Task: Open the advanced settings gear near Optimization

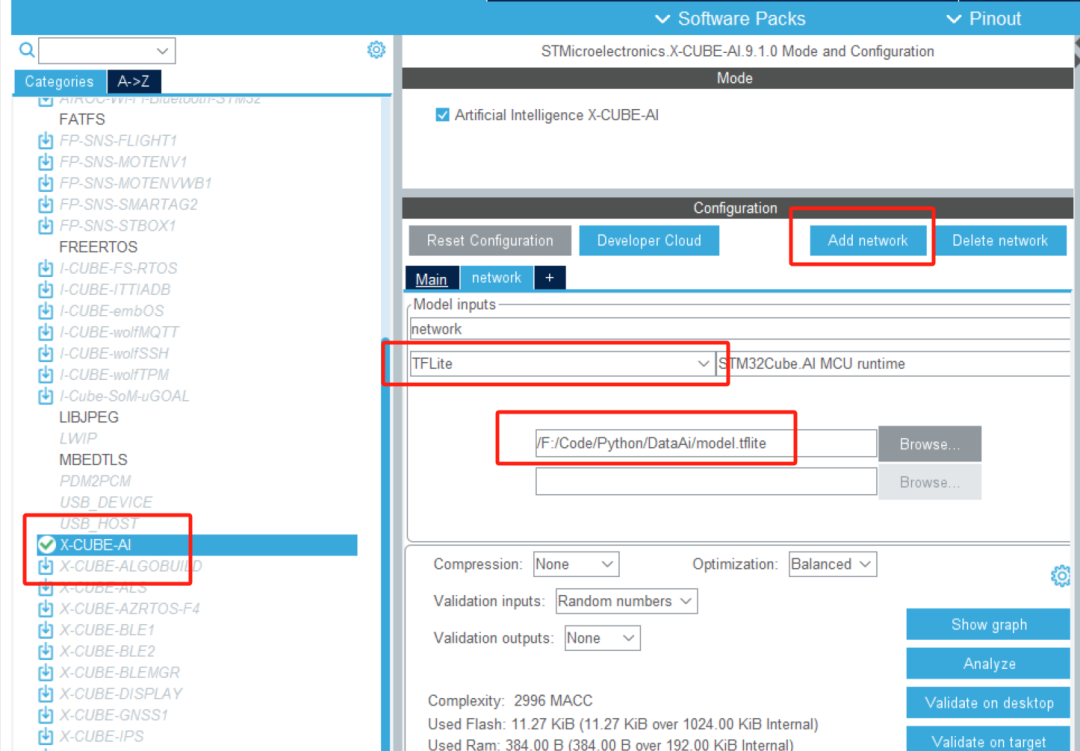Action: (1061, 576)
